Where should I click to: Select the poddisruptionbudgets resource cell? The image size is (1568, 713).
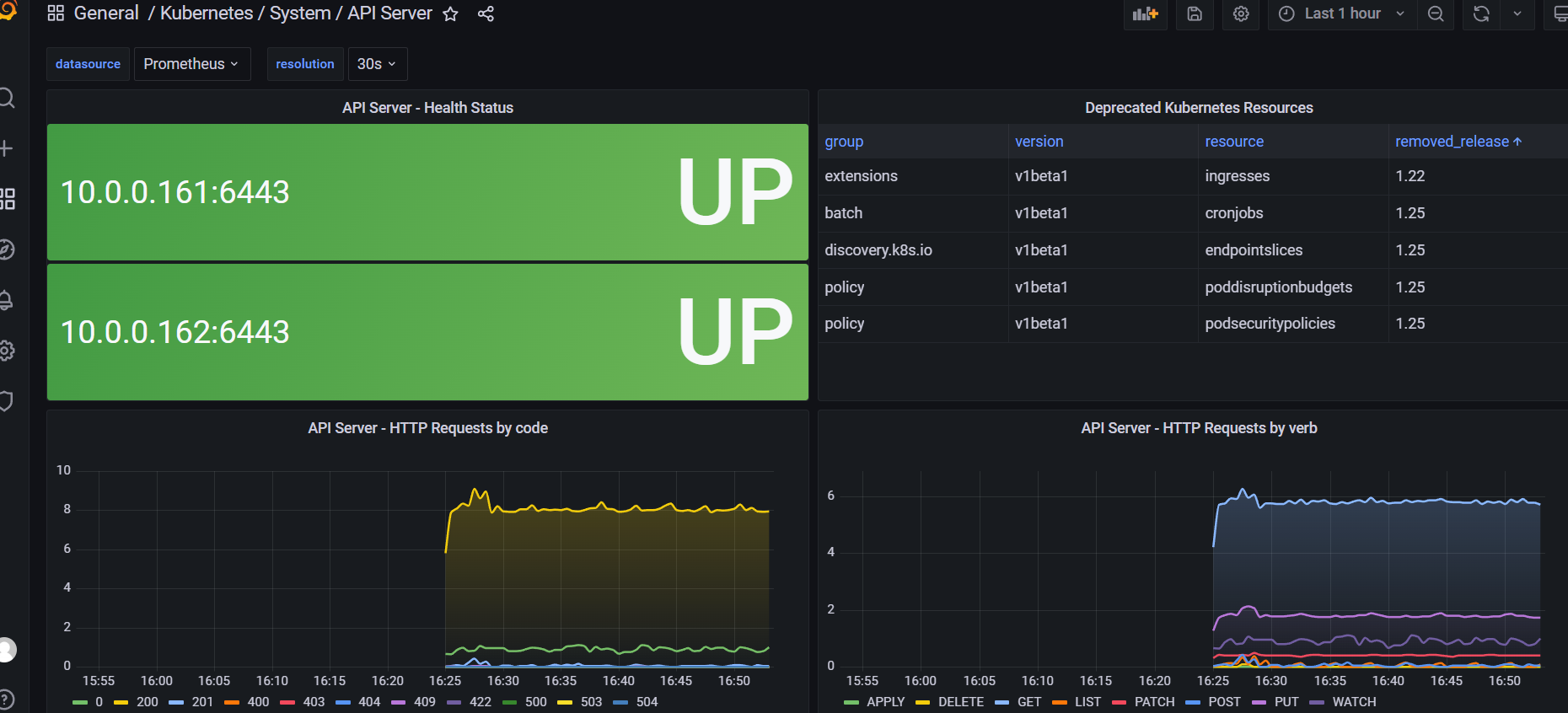pyautogui.click(x=1293, y=287)
